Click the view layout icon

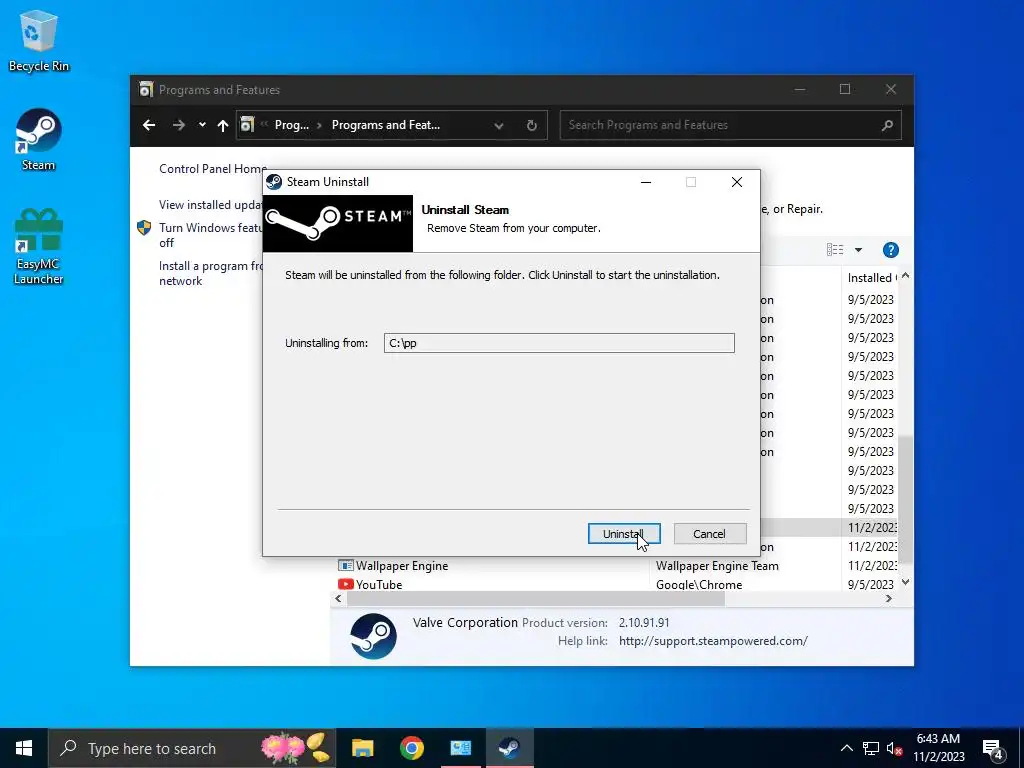(x=835, y=249)
